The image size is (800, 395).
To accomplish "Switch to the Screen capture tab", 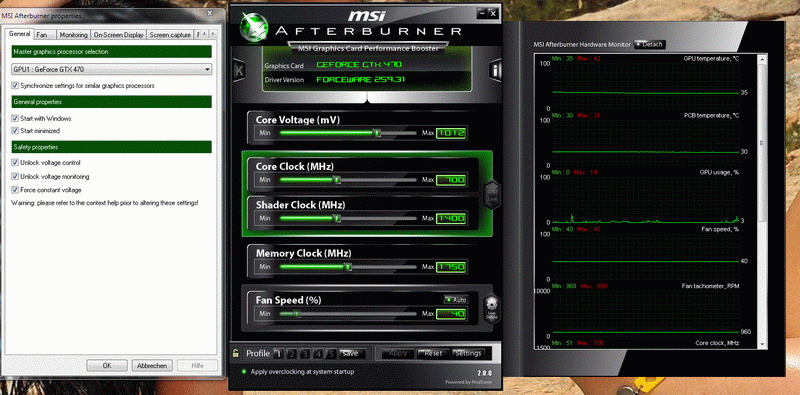I will 170,35.
